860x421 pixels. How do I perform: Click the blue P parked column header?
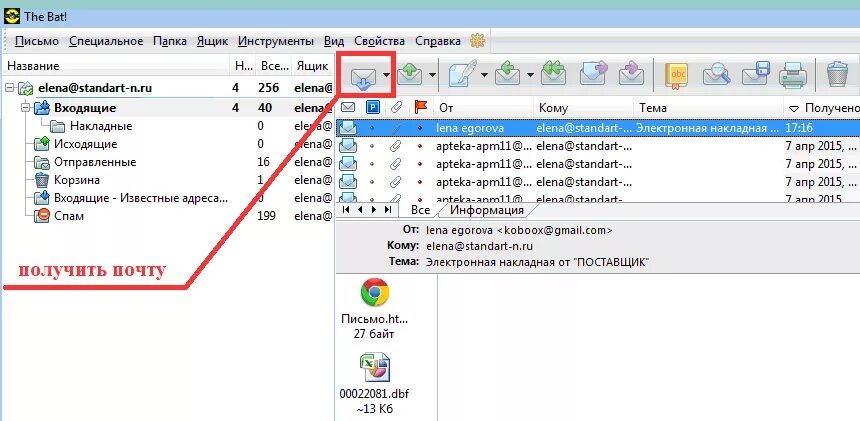click(x=372, y=107)
